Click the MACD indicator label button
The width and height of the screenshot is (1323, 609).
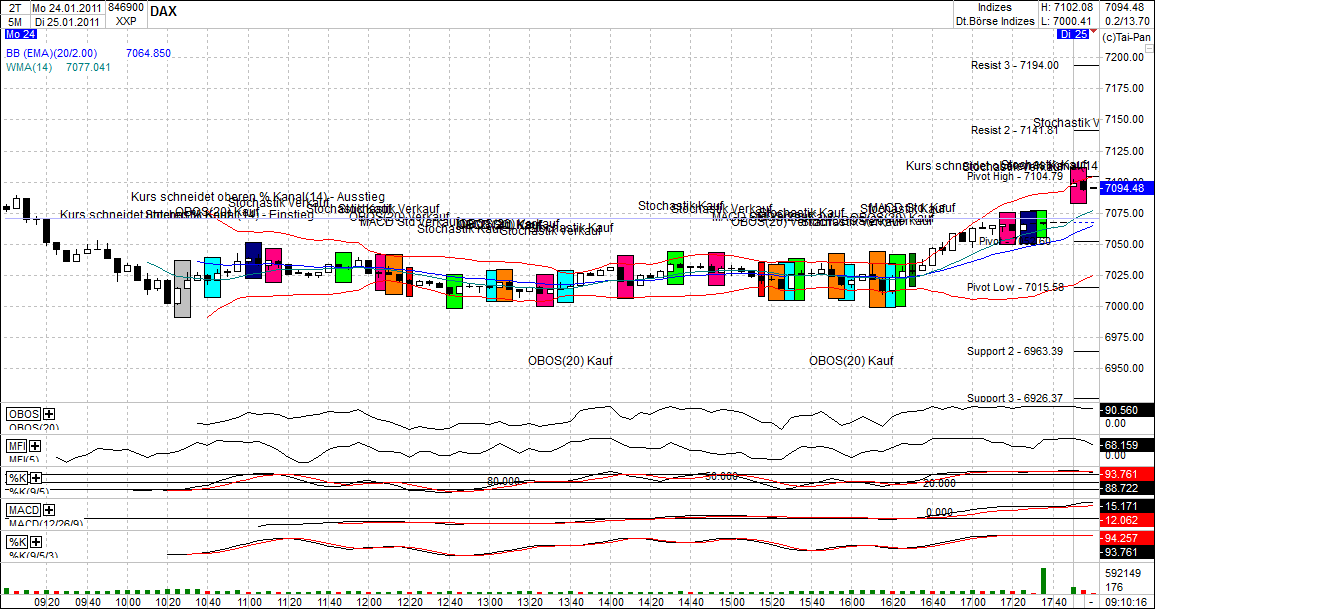point(23,510)
